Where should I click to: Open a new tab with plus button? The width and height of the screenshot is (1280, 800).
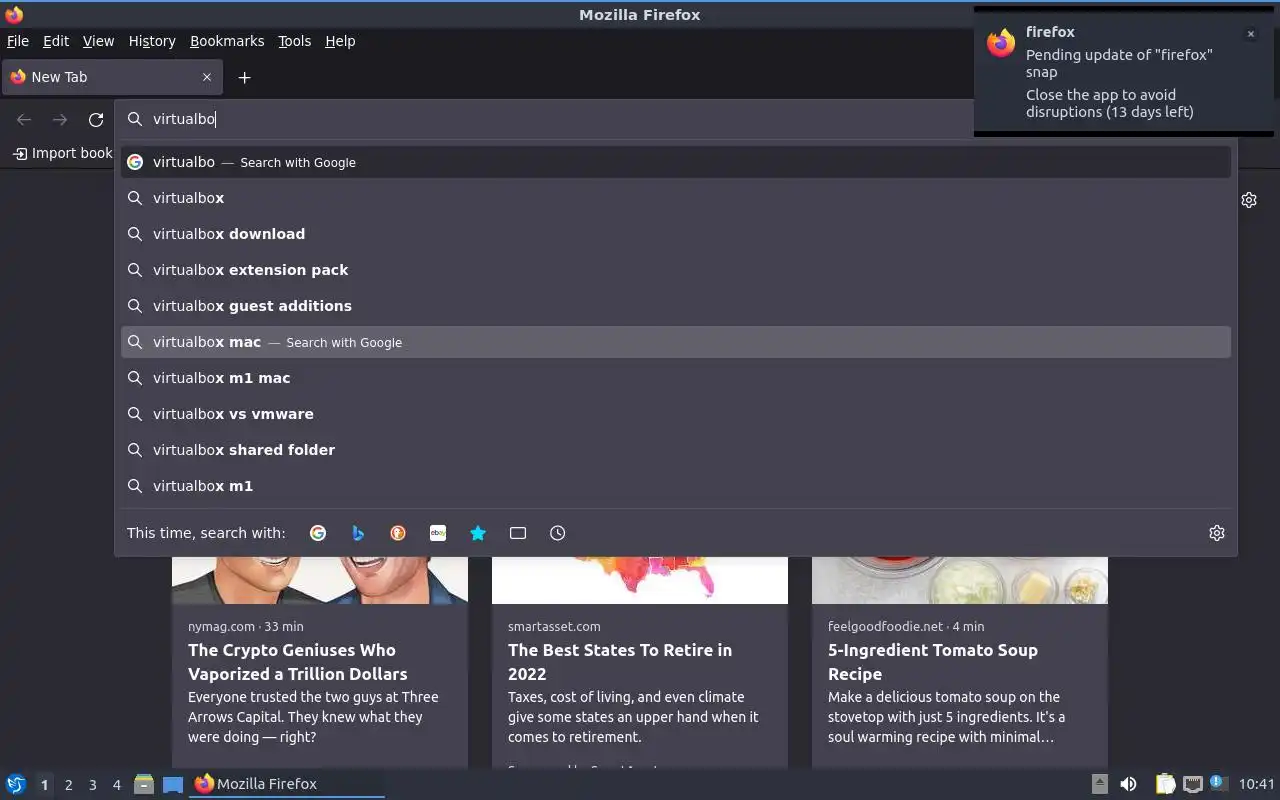pyautogui.click(x=244, y=77)
